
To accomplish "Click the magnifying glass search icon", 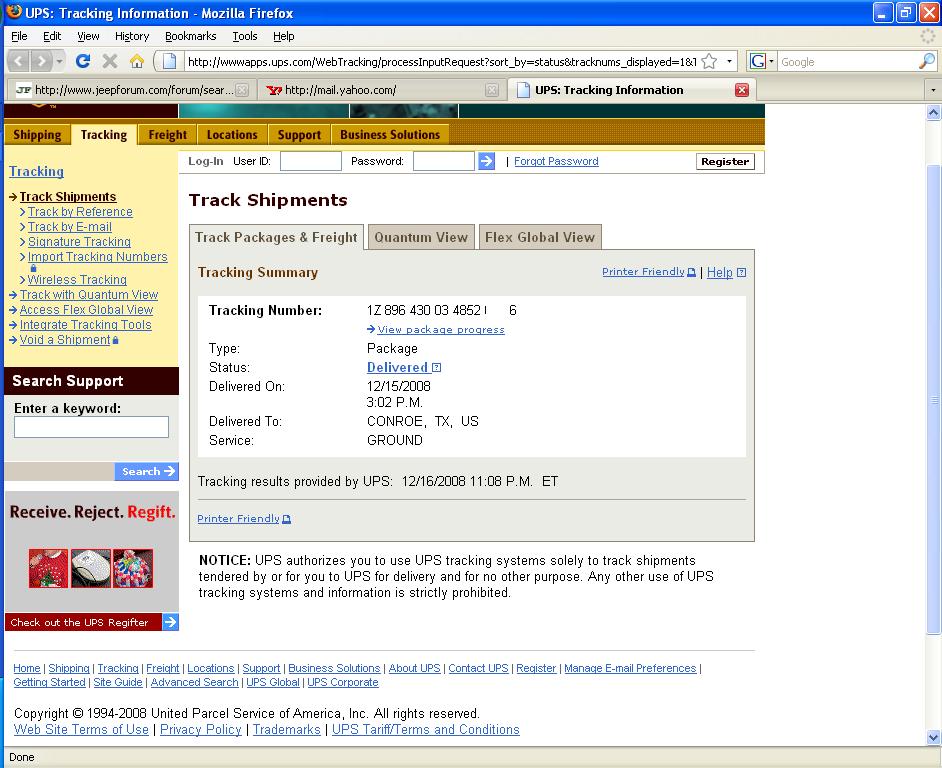I will pos(927,61).
